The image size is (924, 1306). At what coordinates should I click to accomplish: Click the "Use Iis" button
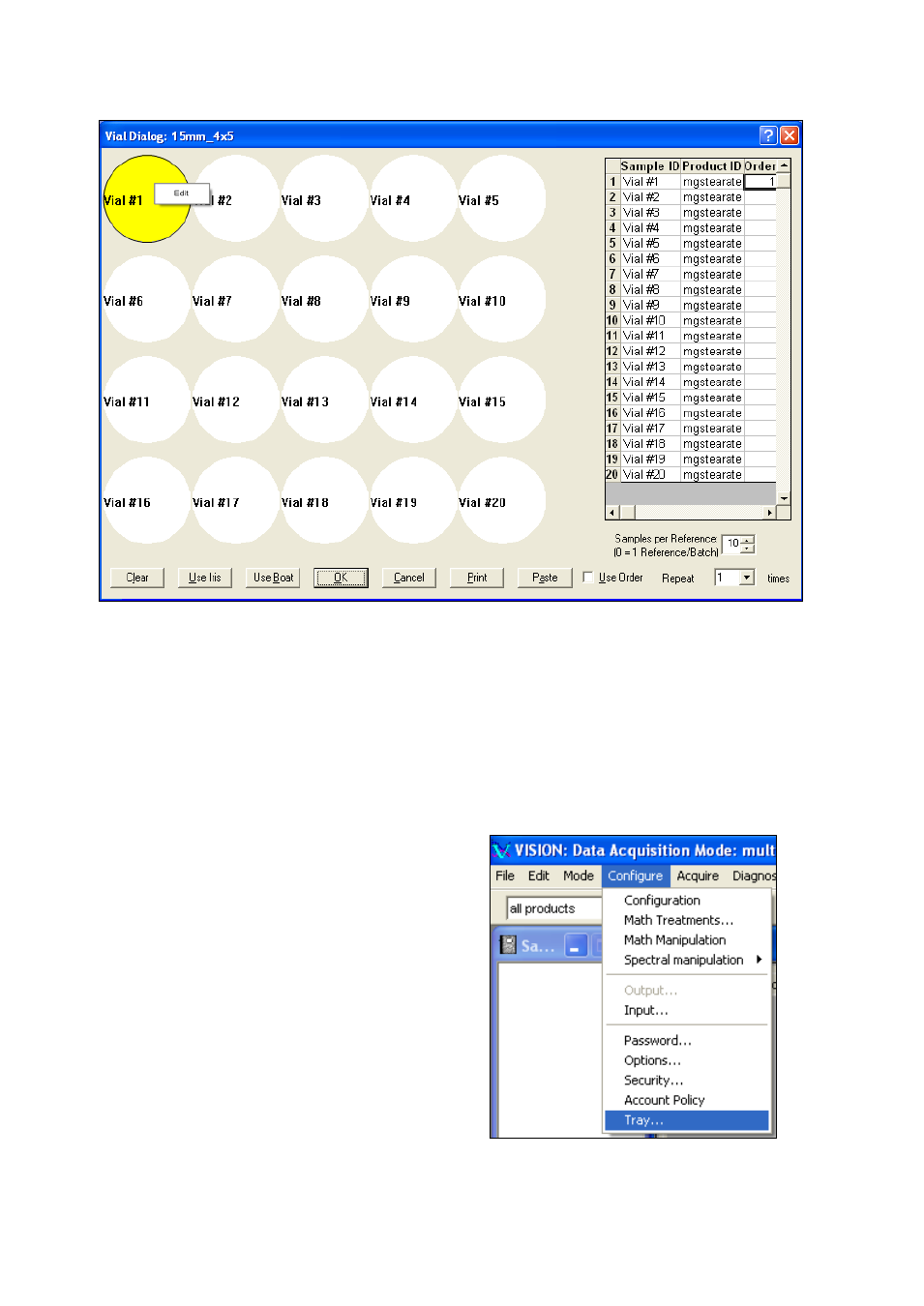click(205, 578)
